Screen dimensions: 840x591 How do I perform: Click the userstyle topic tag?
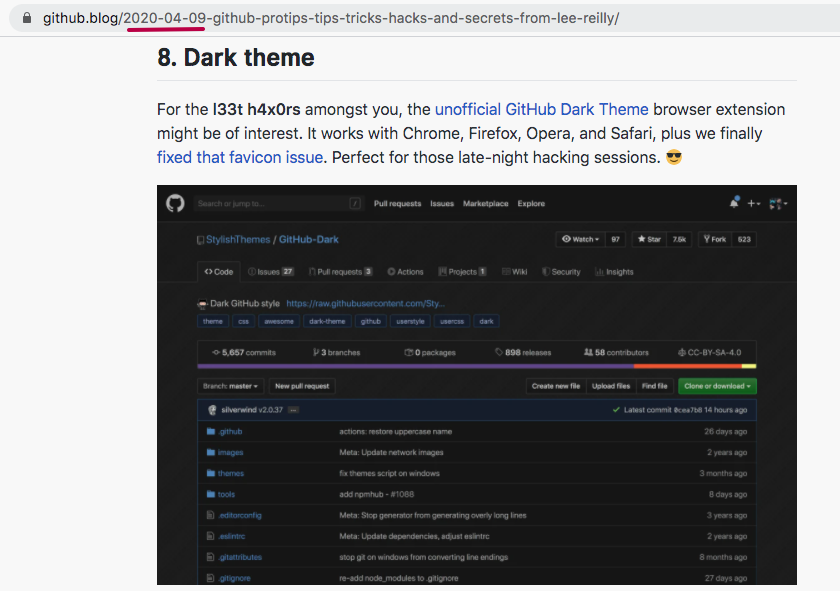(410, 321)
